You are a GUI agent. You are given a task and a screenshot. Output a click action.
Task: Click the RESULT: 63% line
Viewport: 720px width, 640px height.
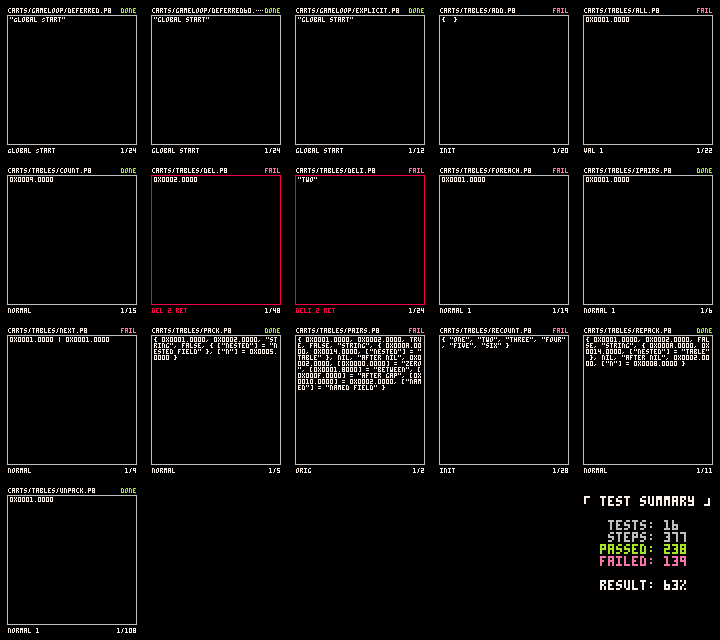point(643,585)
